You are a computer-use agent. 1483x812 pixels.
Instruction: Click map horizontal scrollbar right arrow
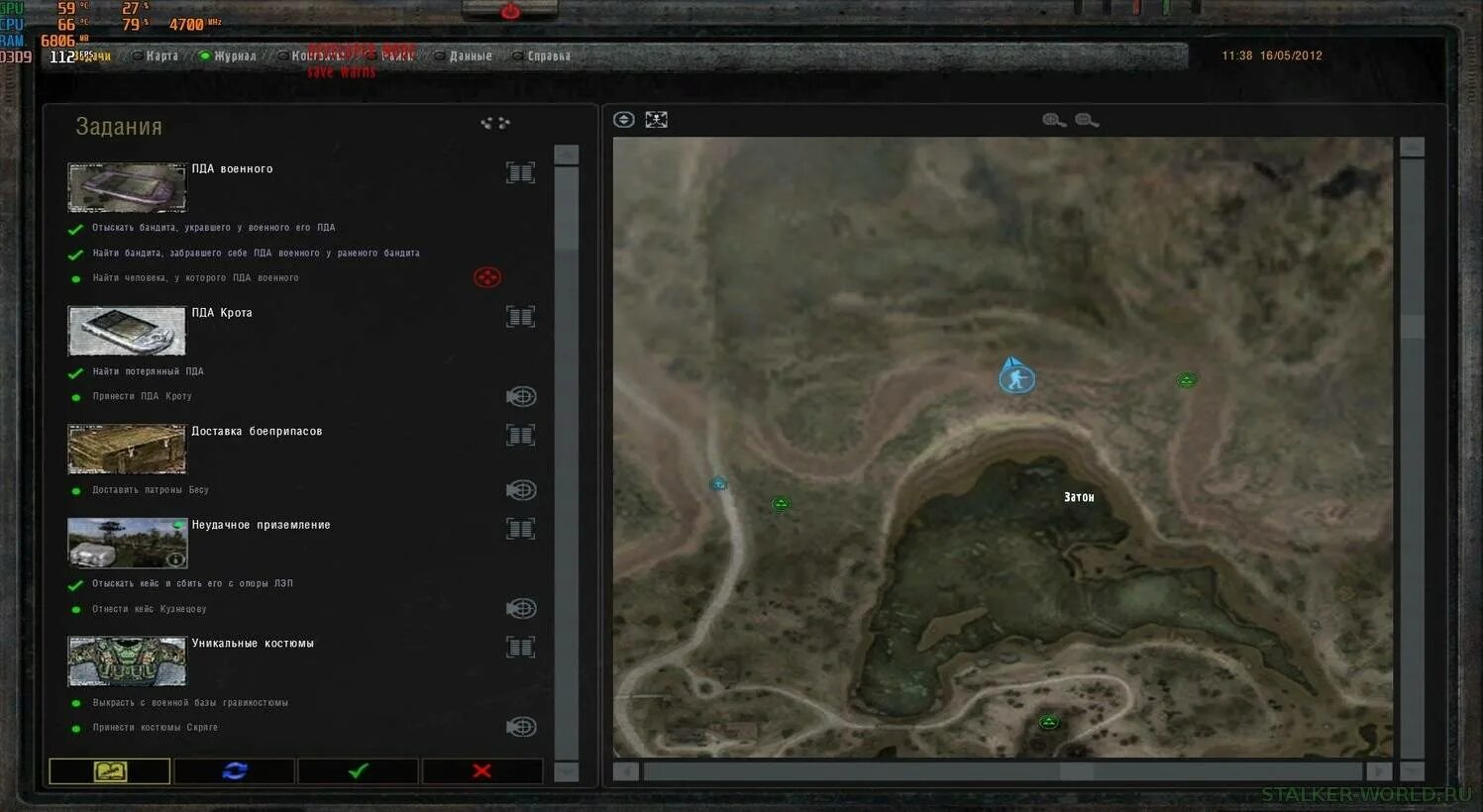coord(1379,770)
